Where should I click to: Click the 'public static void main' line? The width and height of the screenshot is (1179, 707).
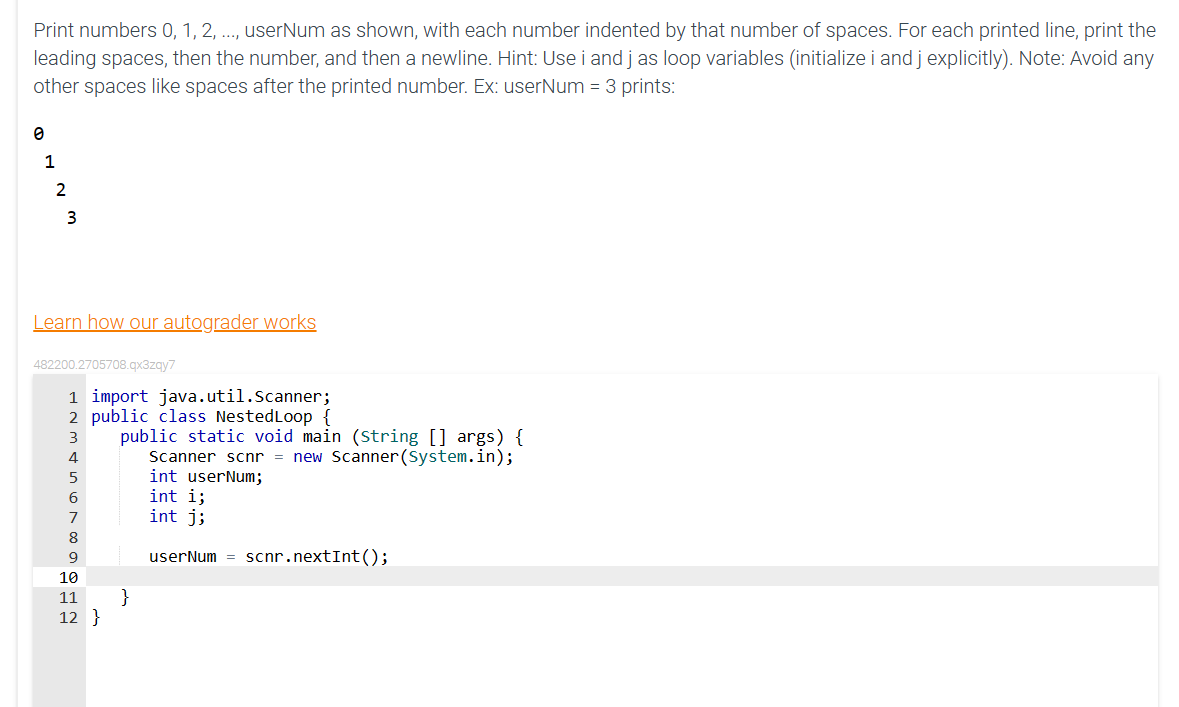[322, 437]
